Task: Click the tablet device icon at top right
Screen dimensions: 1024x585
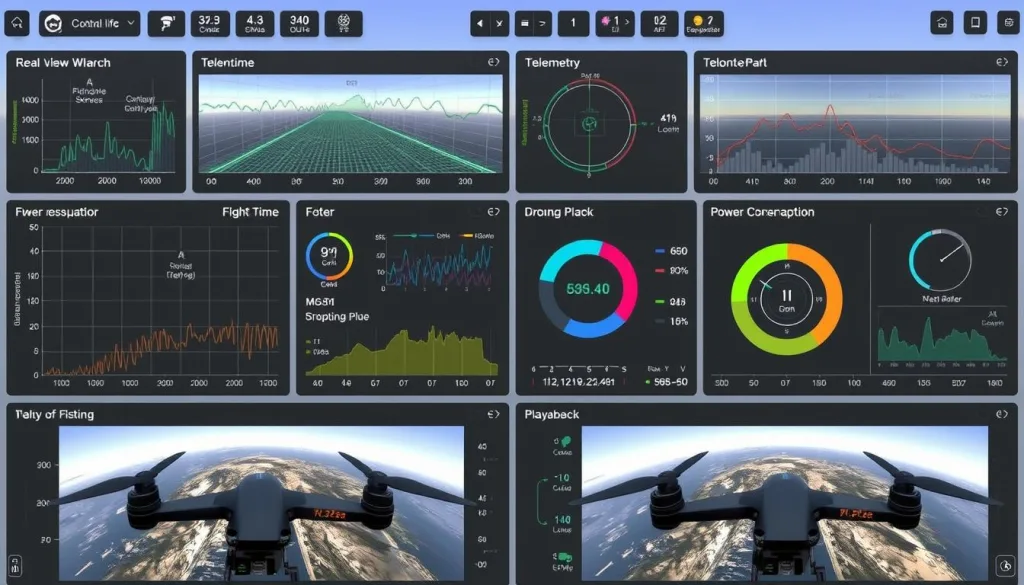Action: 975,23
